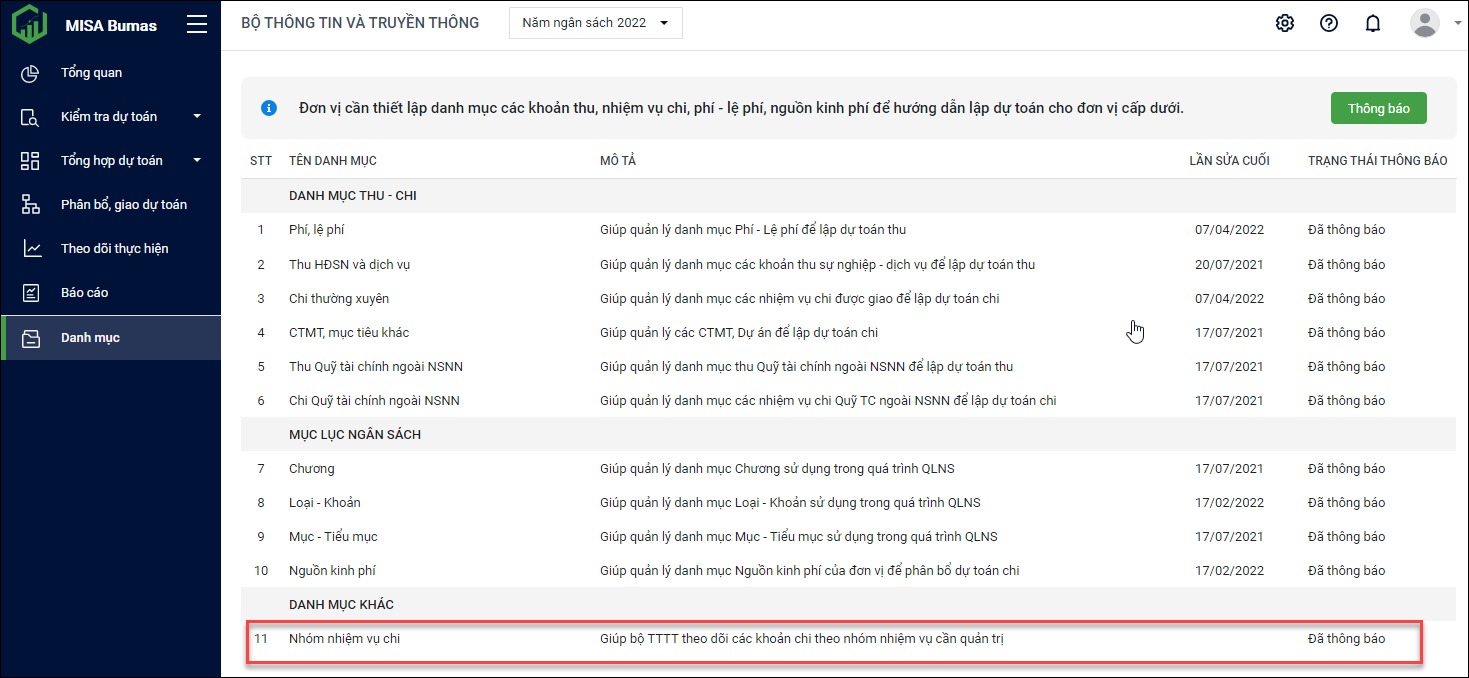Image resolution: width=1469 pixels, height=678 pixels.
Task: Click the user avatar icon
Action: coord(1424,23)
